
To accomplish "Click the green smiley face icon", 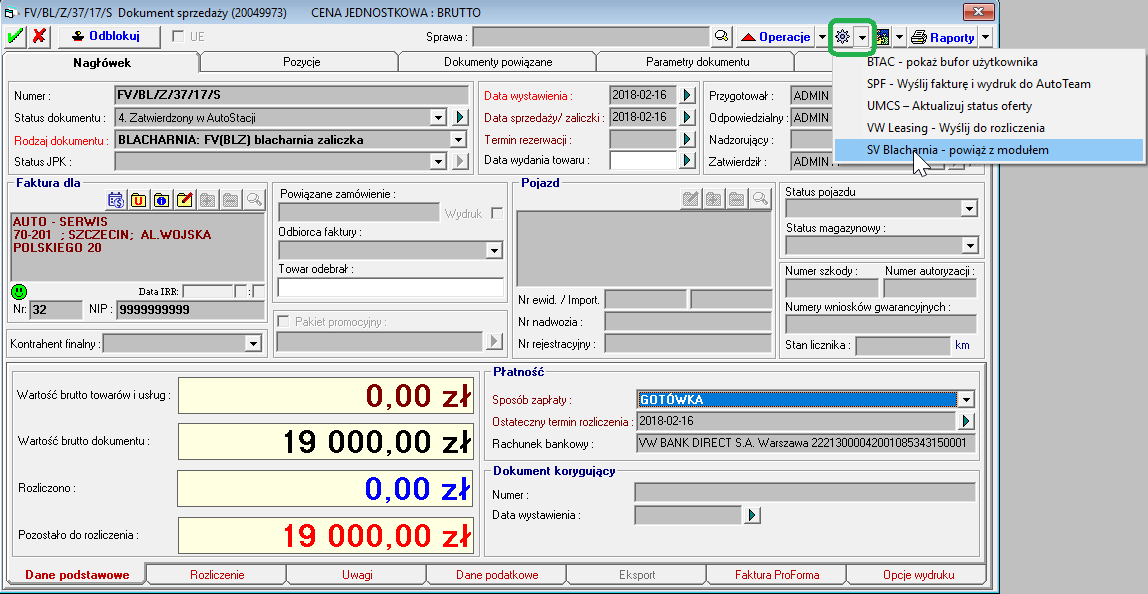I will coord(19,292).
